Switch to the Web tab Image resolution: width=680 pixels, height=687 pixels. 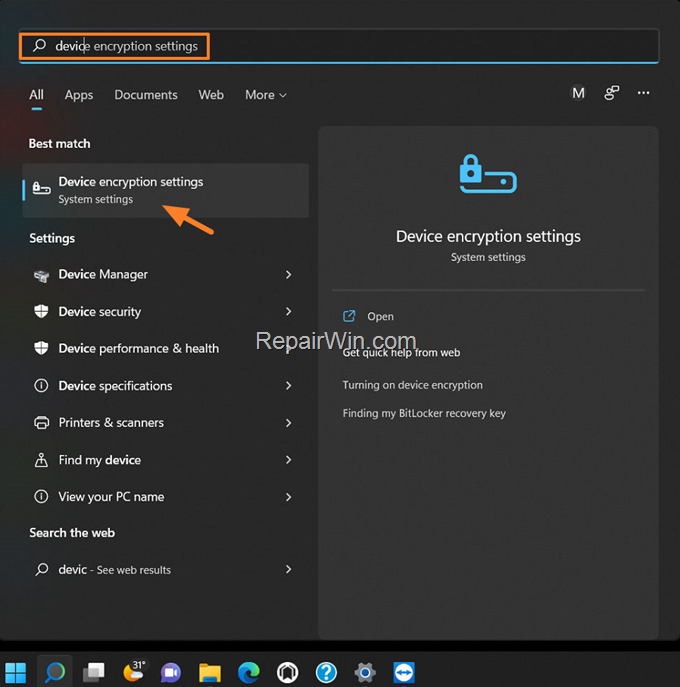tap(211, 95)
